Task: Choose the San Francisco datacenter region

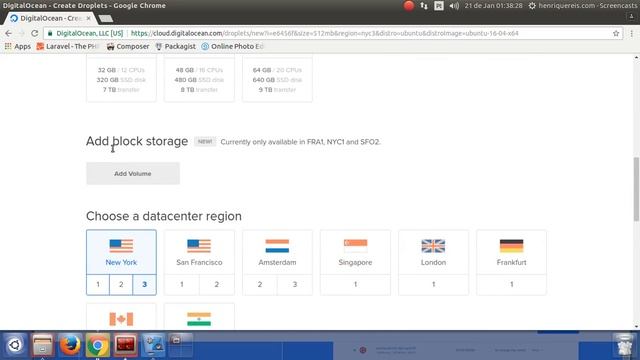Action: [x=199, y=252]
